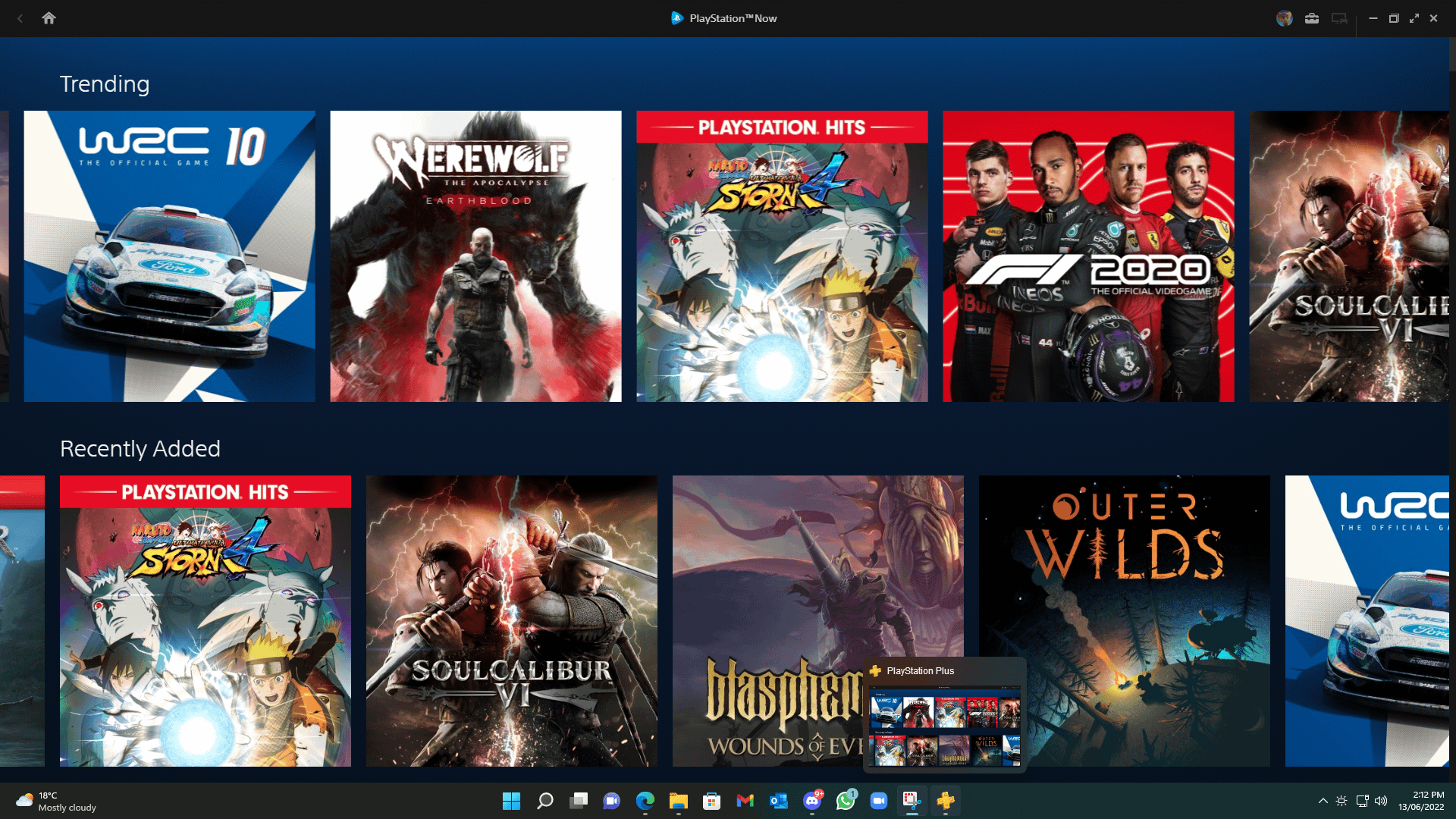Image resolution: width=1456 pixels, height=819 pixels.
Task: Open Task View on the taskbar
Action: pos(578,801)
